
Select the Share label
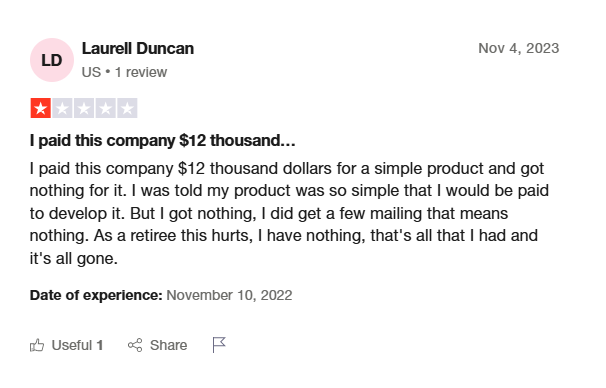(x=169, y=345)
